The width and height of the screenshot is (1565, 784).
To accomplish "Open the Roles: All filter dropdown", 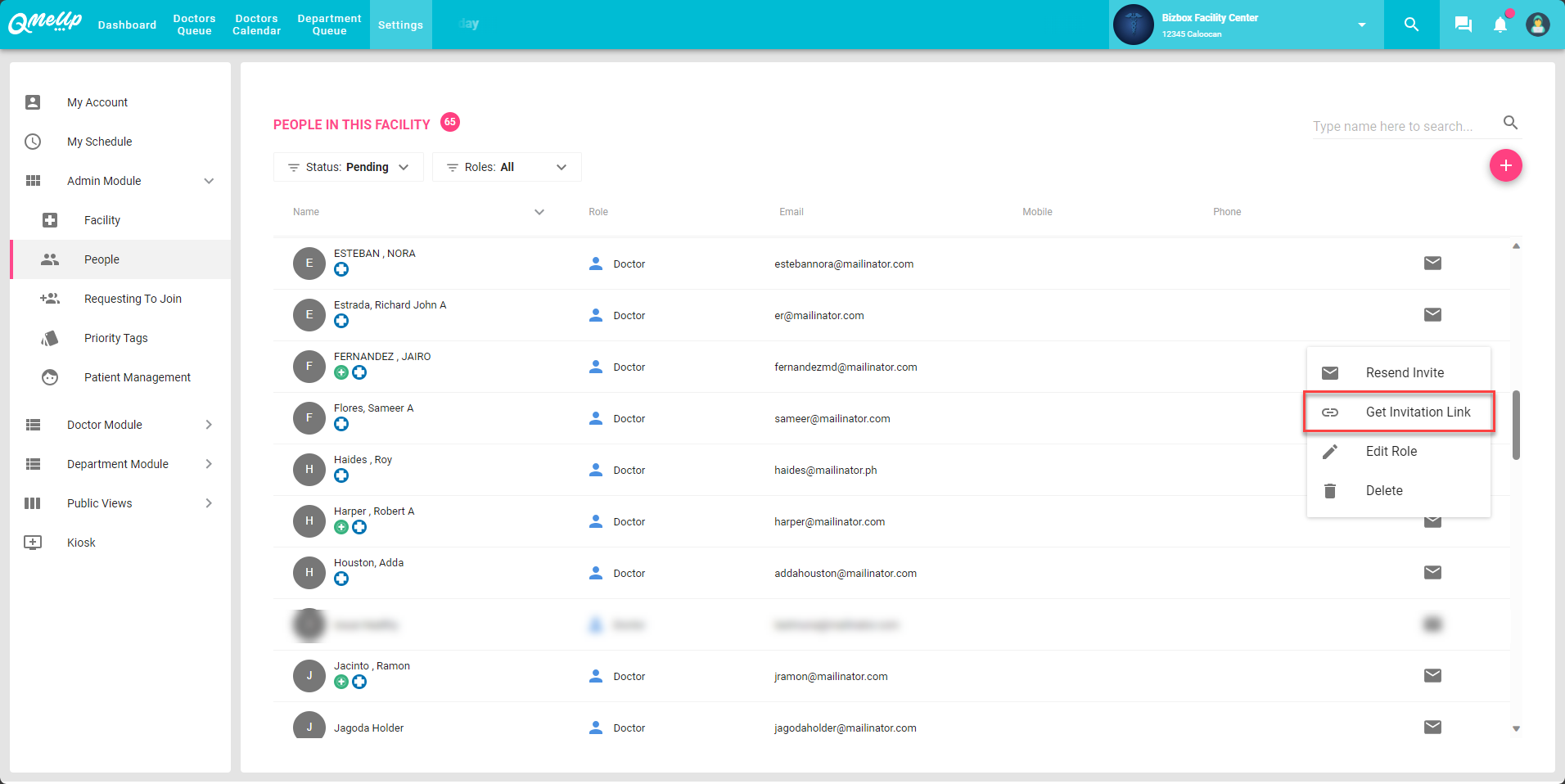I will tap(506, 167).
